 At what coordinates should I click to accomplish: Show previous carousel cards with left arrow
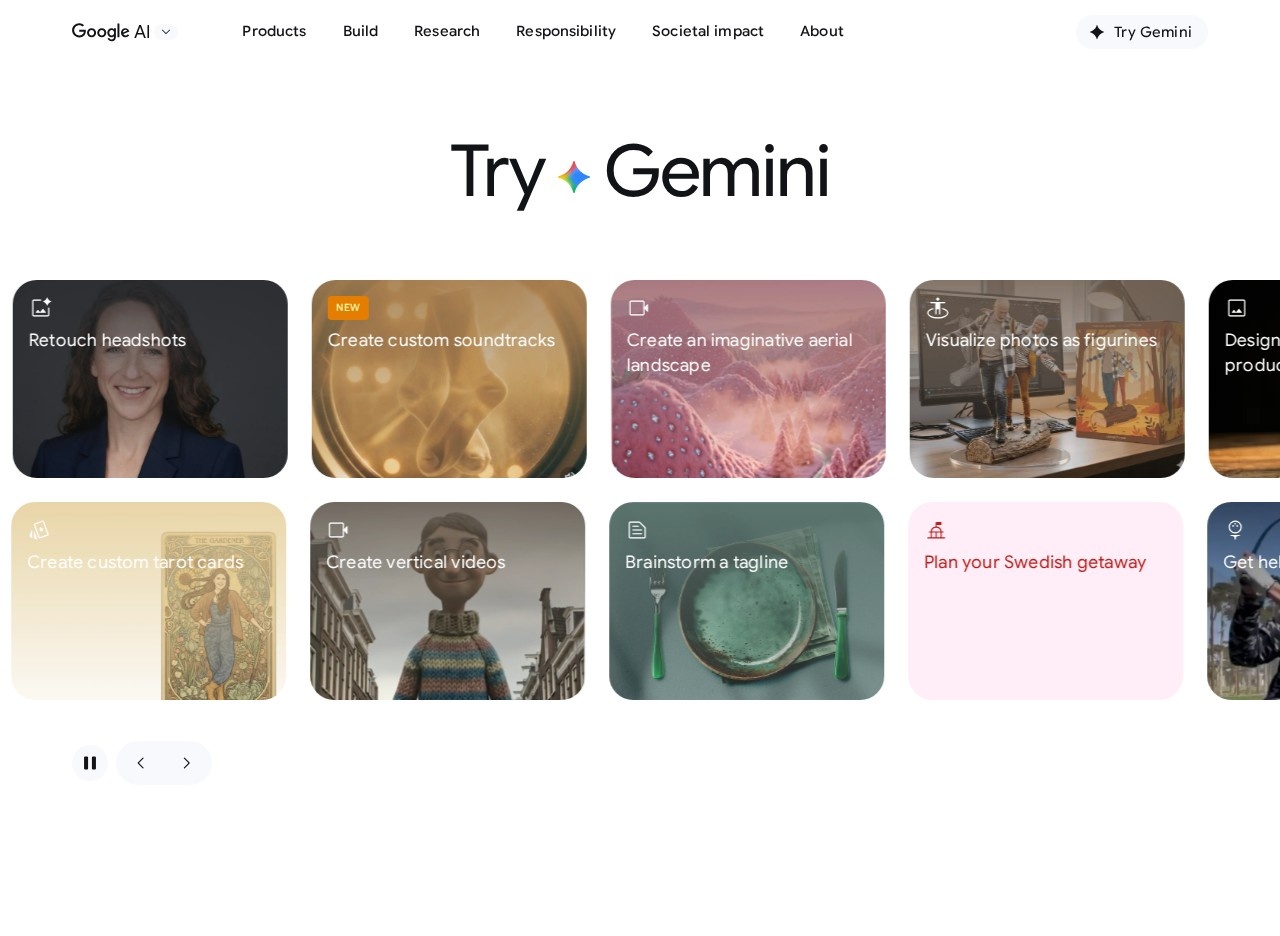coord(140,763)
